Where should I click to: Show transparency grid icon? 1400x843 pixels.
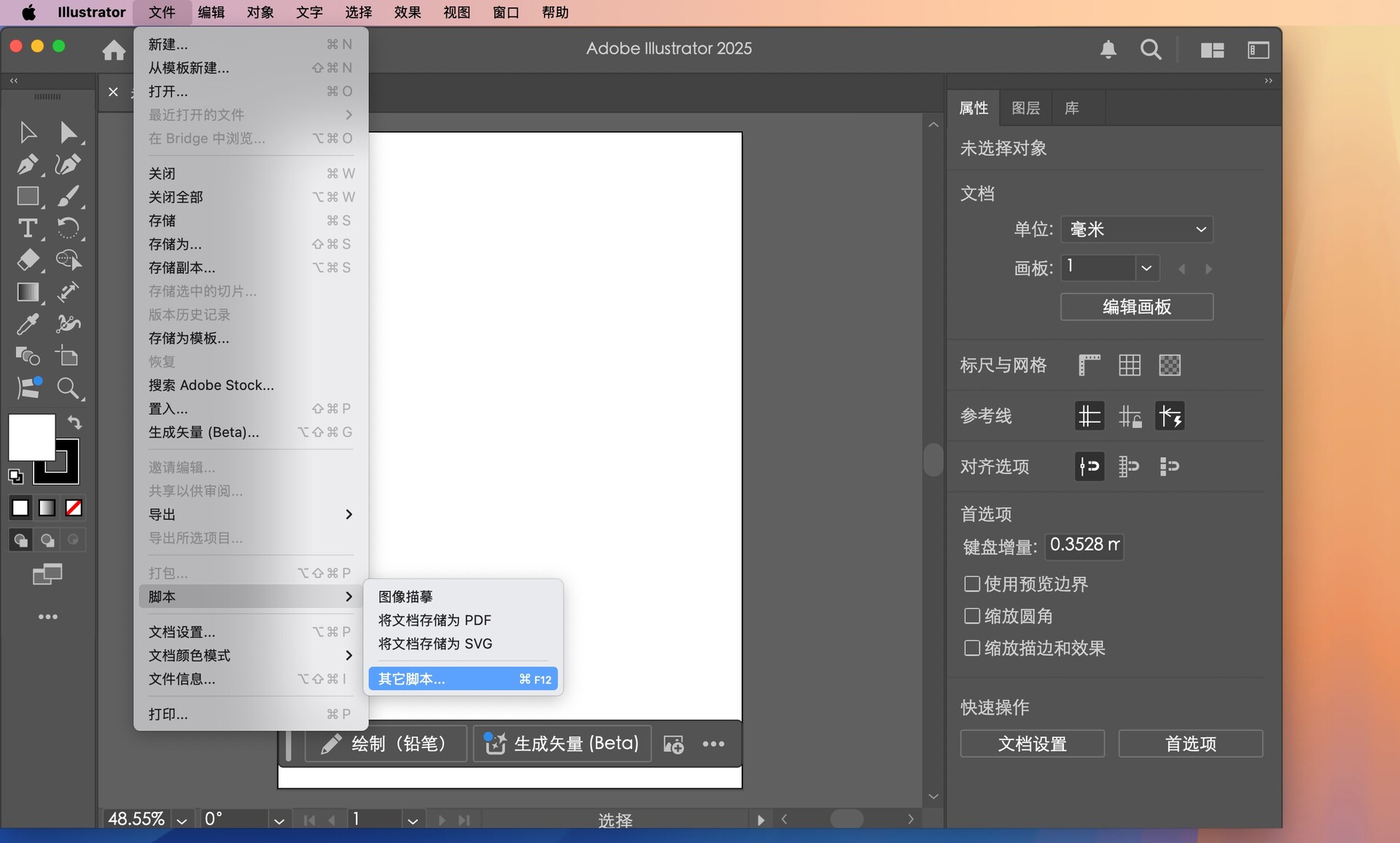[1170, 365]
